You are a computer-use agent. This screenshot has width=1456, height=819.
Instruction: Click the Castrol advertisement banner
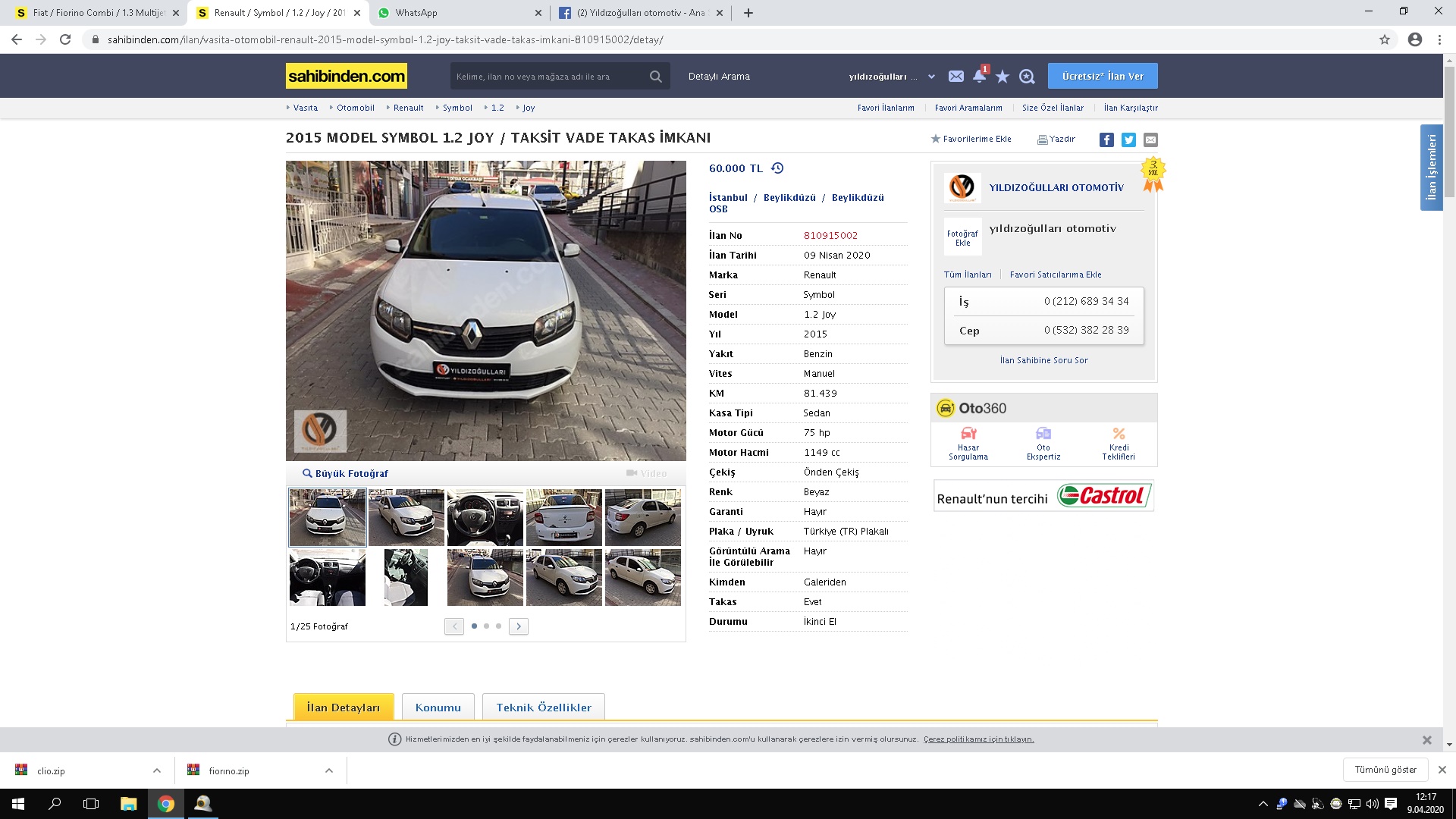(x=1043, y=496)
